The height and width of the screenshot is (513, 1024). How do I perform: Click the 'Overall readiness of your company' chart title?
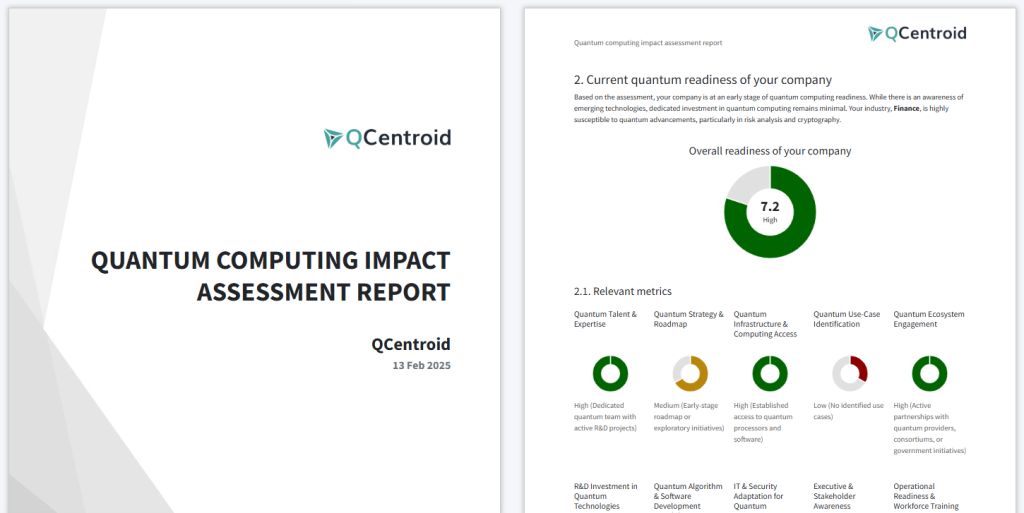click(770, 151)
